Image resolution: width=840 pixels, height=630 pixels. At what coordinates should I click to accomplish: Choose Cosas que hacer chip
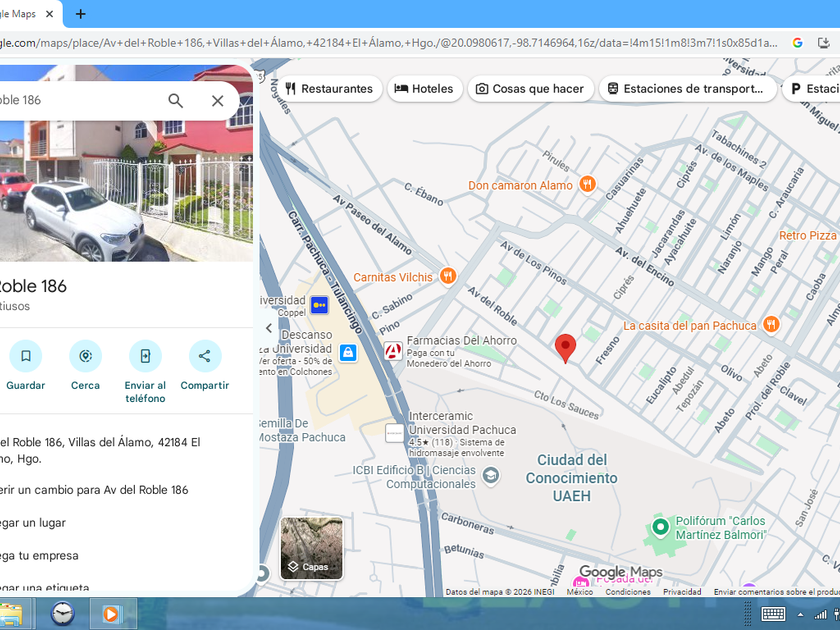click(531, 88)
